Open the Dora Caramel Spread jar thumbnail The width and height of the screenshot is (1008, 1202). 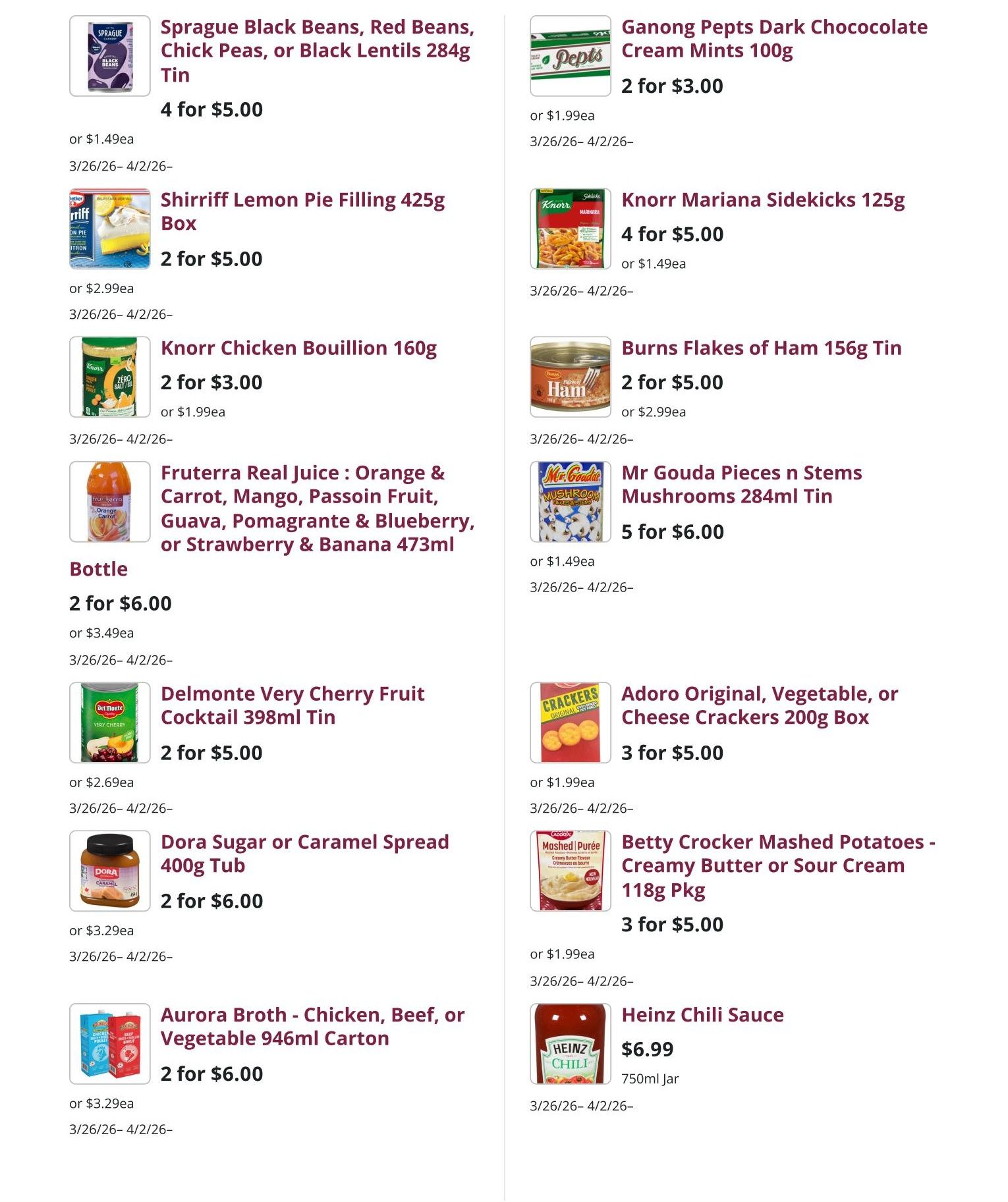[110, 871]
